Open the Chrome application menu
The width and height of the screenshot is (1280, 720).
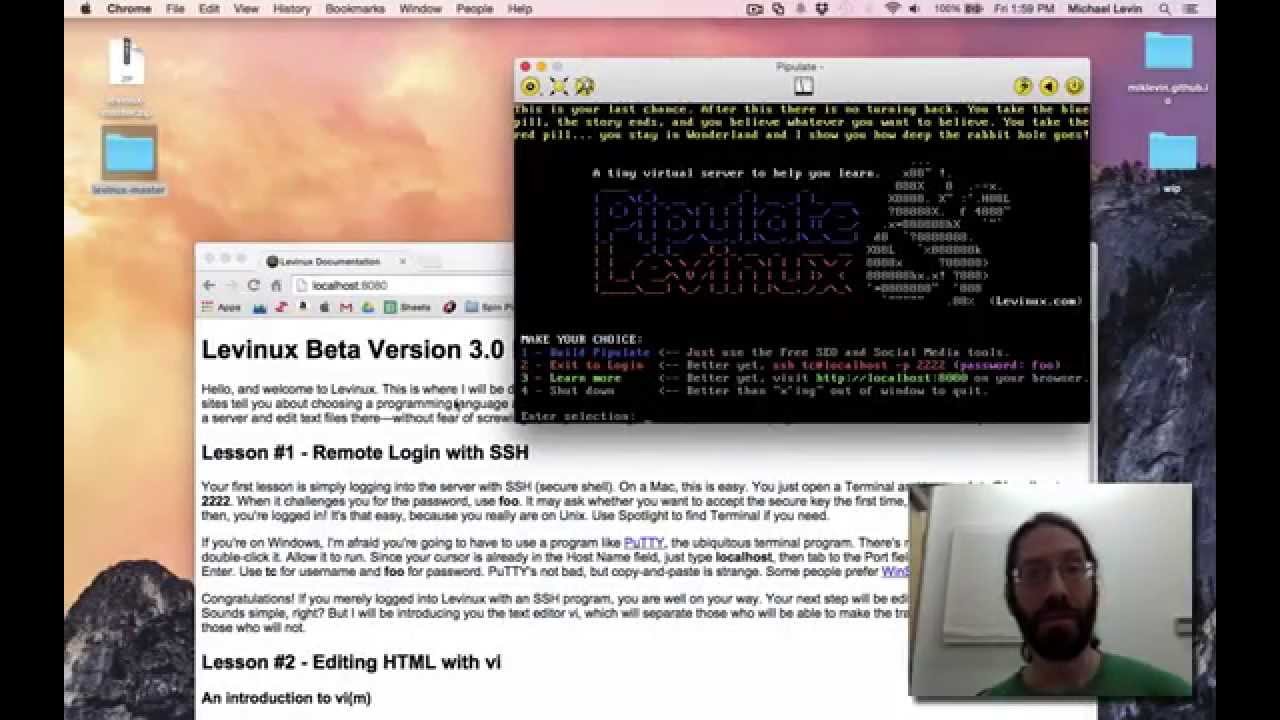[129, 8]
